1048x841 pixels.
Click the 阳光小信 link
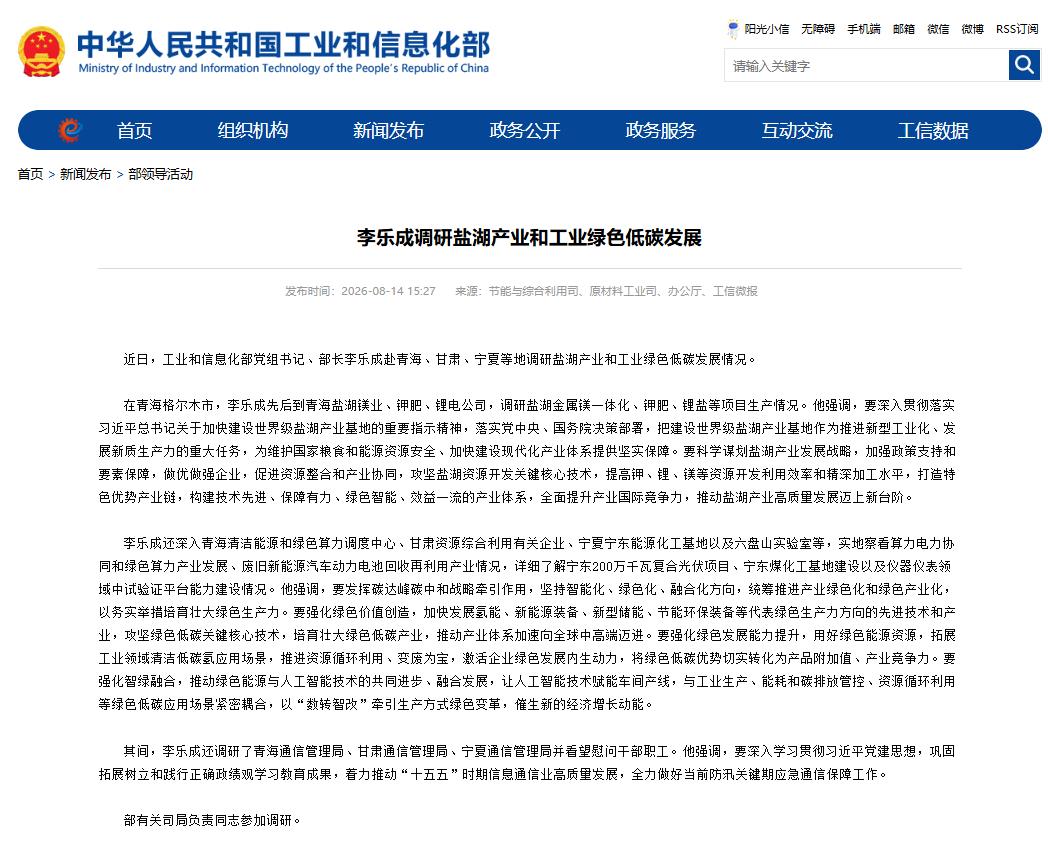(767, 29)
